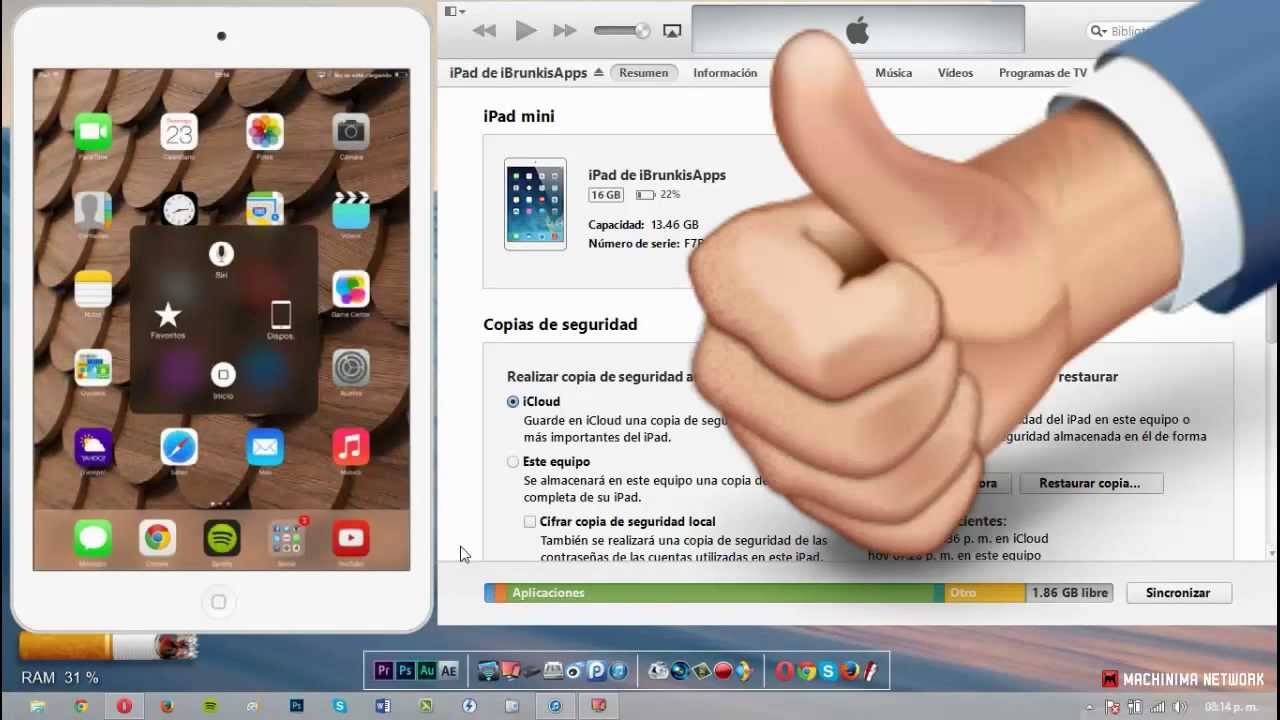
Task: Launch Photoshop from the desktop dock
Action: coord(405,671)
